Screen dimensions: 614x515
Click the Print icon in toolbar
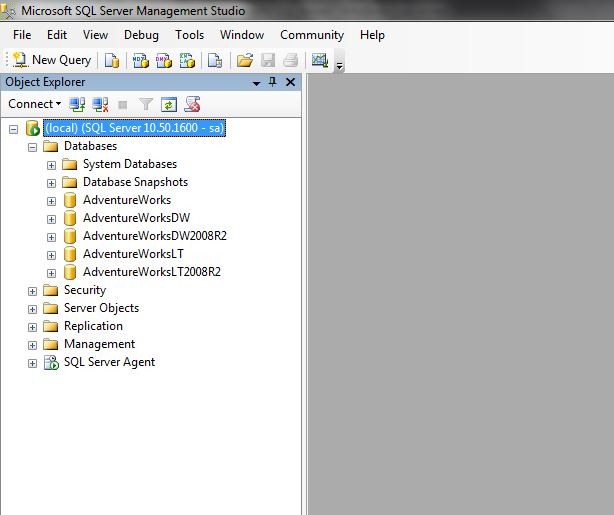291,60
